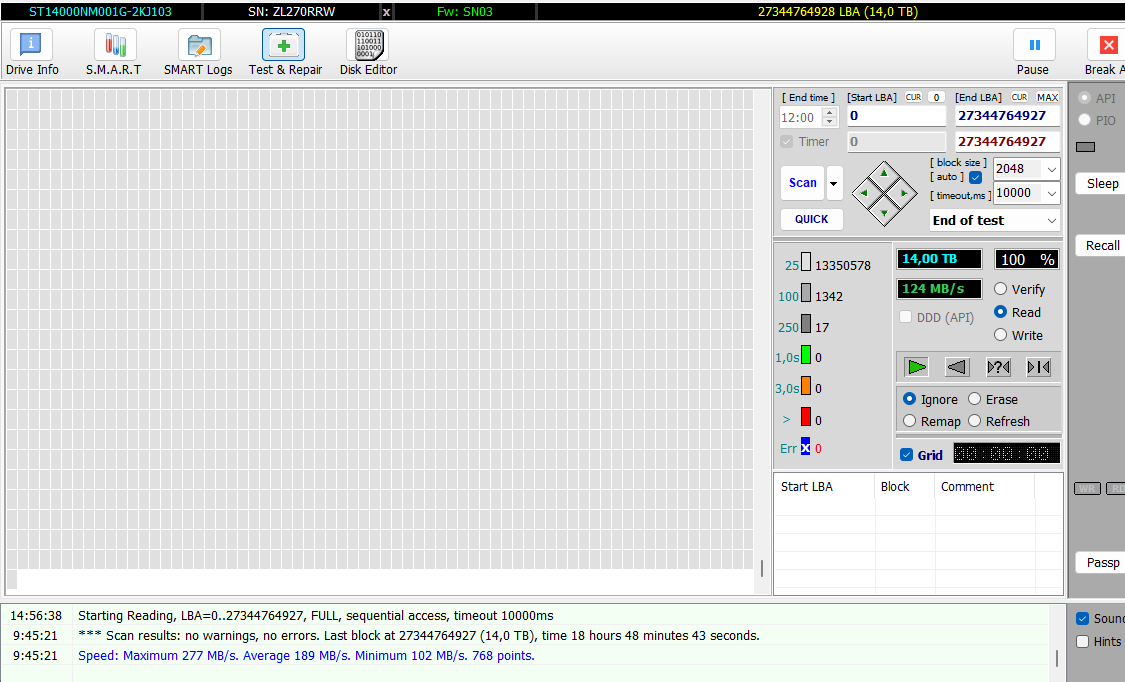The width and height of the screenshot is (1125, 682).
Task: Click the Err blue X block icon
Action: [806, 446]
